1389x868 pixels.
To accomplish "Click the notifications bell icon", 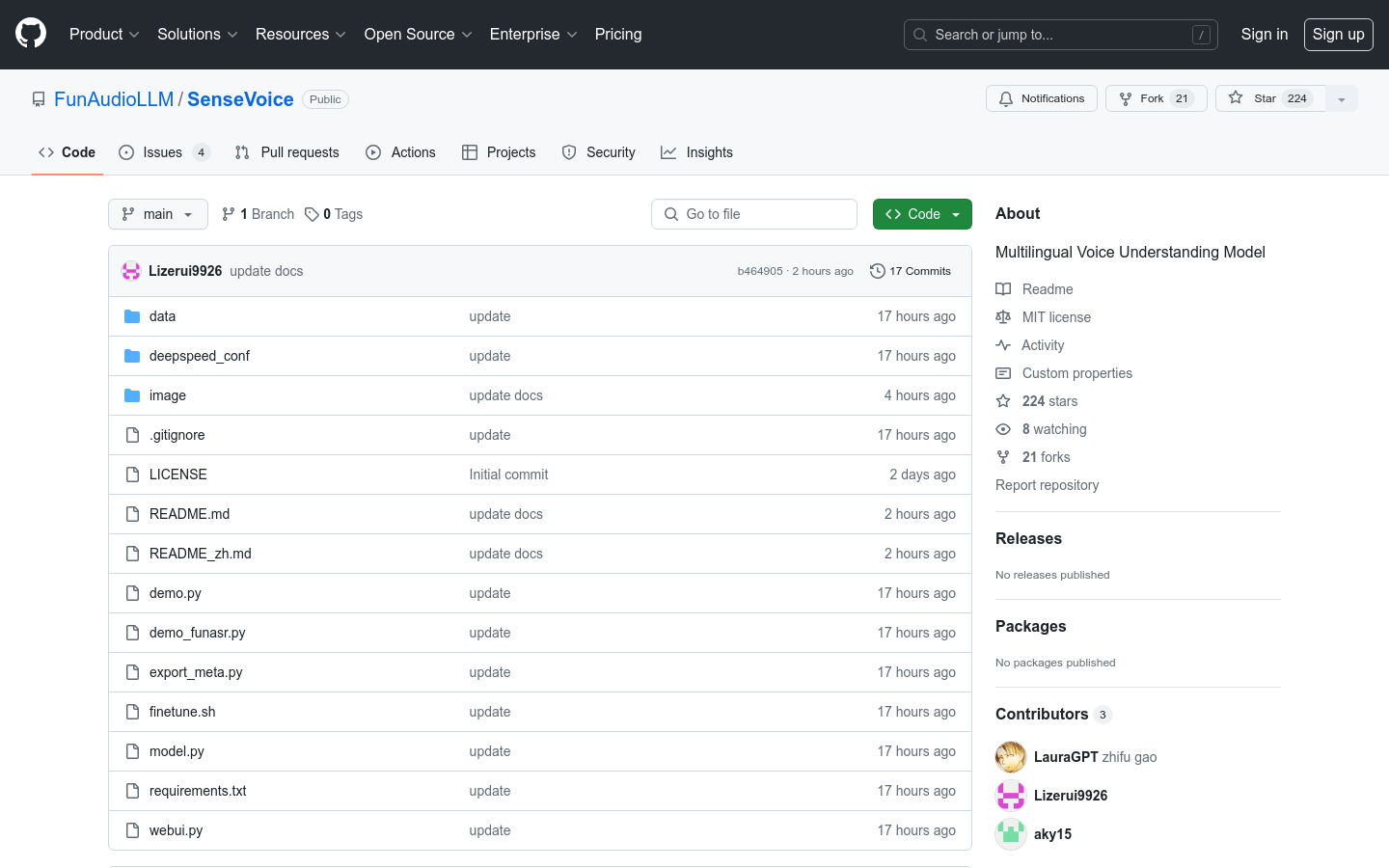I will tap(1006, 98).
